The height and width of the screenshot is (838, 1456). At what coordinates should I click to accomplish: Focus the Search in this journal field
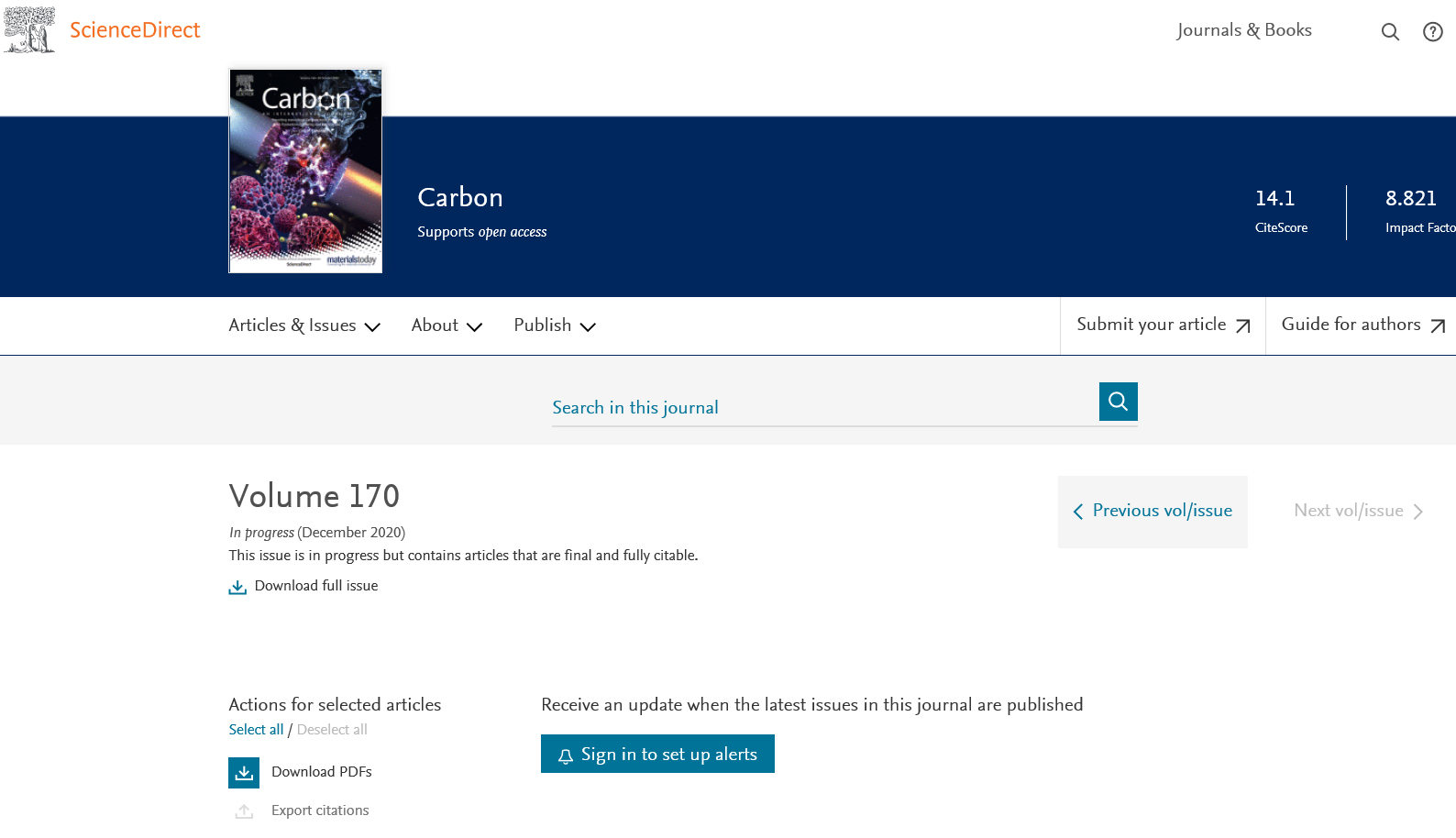coord(825,407)
